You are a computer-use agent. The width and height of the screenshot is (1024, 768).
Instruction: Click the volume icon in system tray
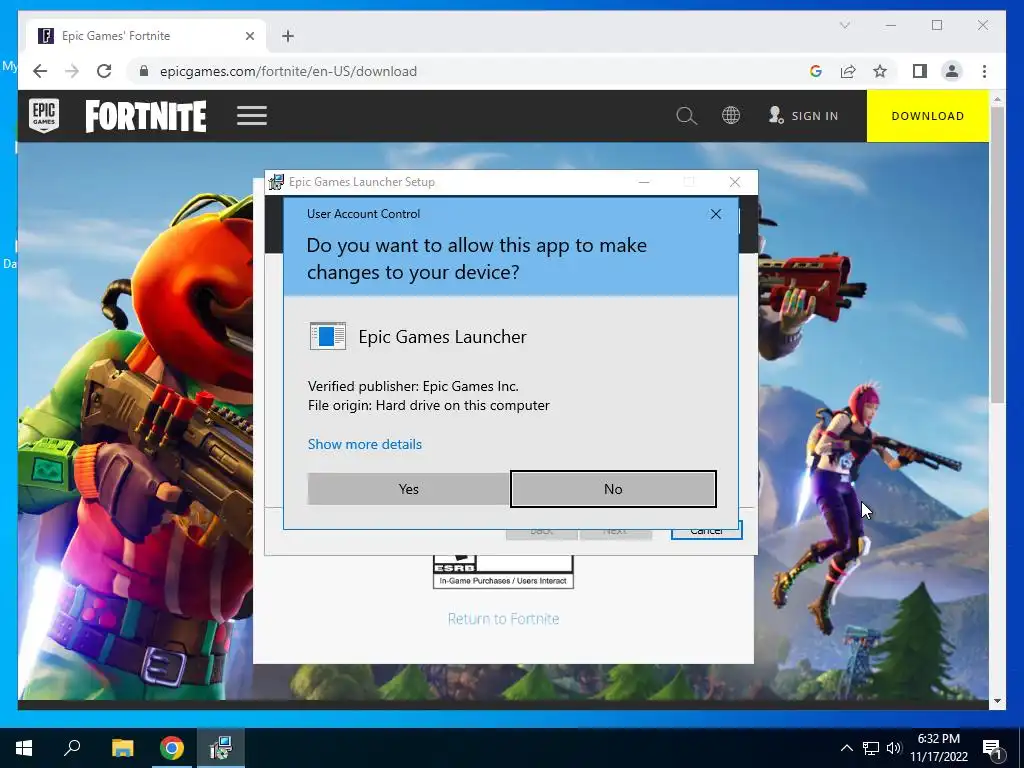click(x=894, y=748)
